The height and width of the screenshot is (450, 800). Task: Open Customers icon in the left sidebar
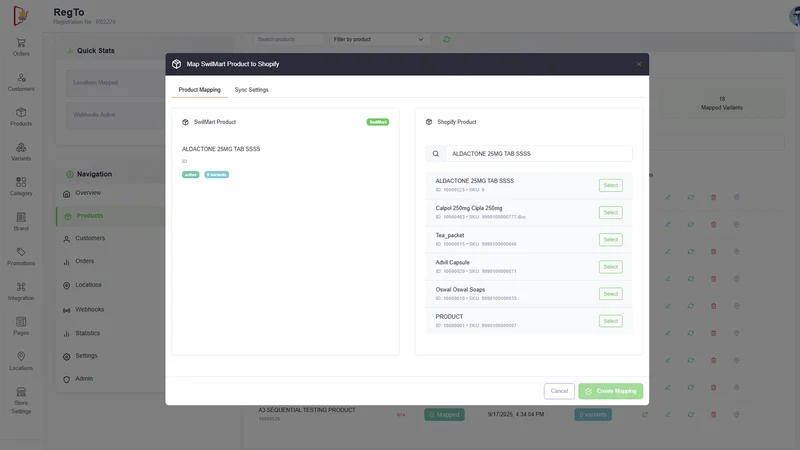point(21,78)
